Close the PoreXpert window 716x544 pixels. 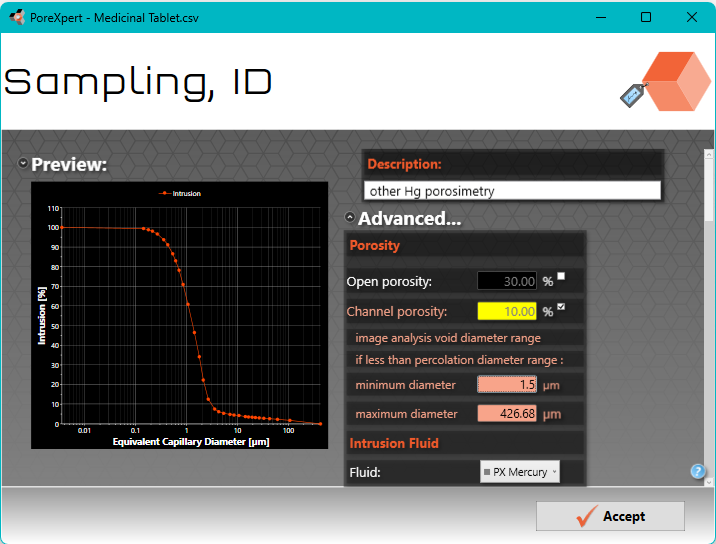[691, 17]
